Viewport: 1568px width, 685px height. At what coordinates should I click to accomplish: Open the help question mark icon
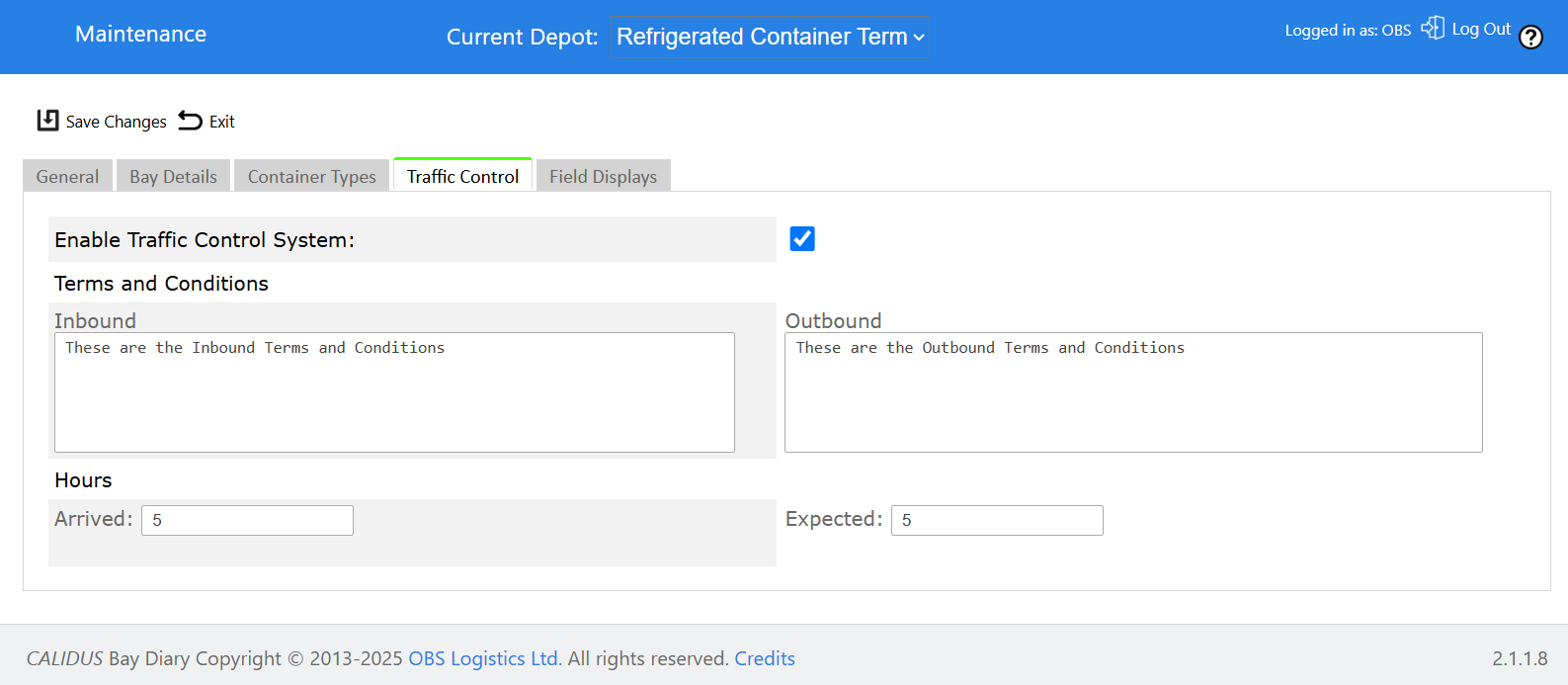[x=1530, y=38]
